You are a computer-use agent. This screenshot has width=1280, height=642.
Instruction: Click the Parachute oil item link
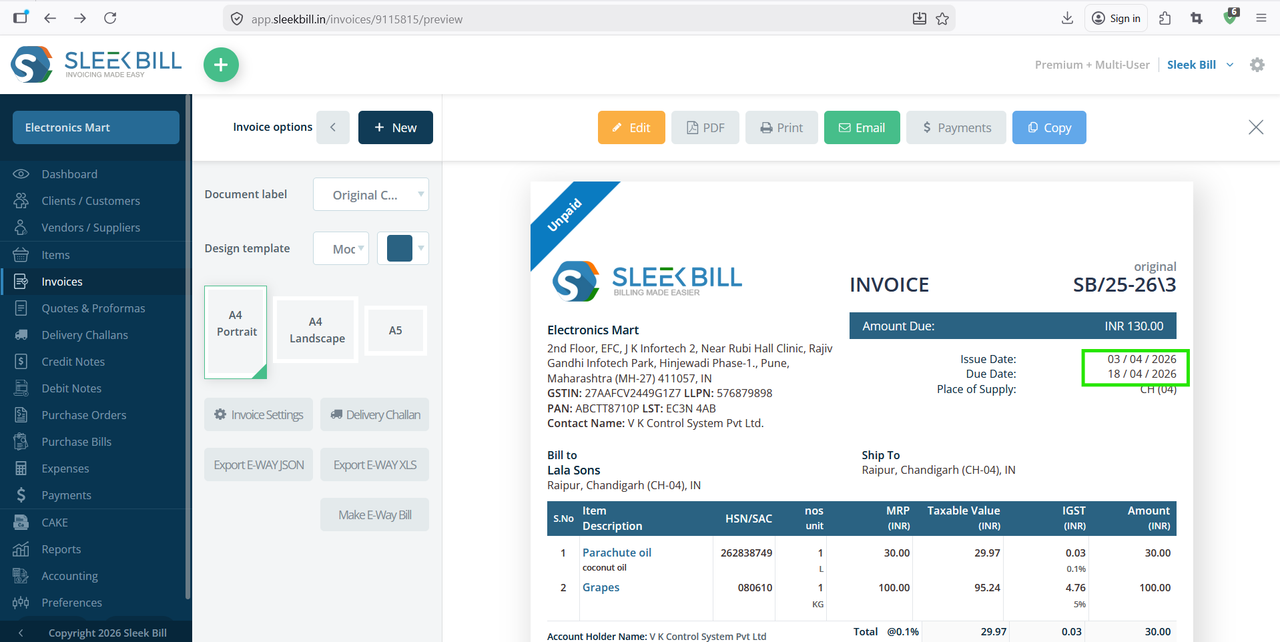pyautogui.click(x=617, y=552)
